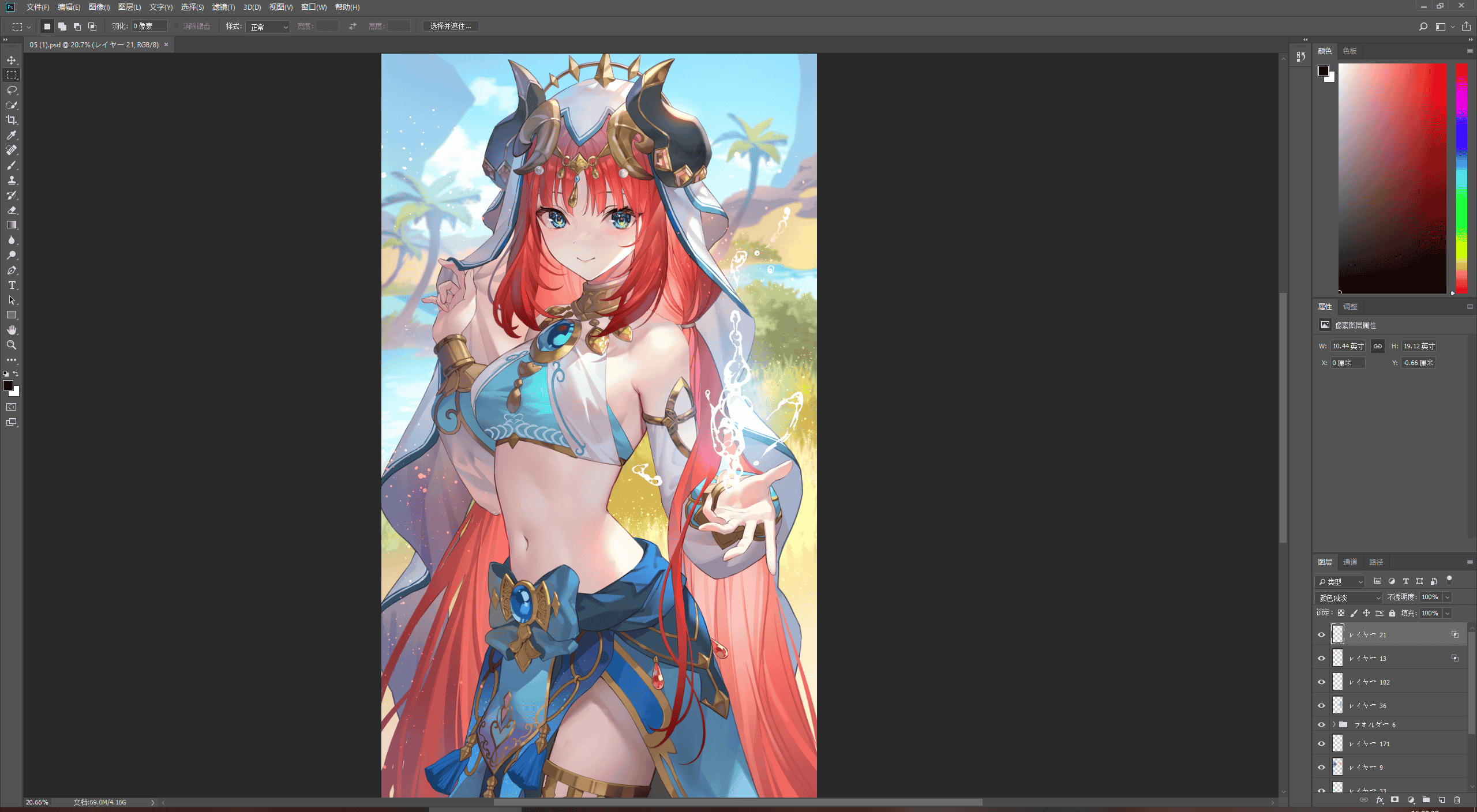Select the Eraser tool
The image size is (1477, 812).
12,210
